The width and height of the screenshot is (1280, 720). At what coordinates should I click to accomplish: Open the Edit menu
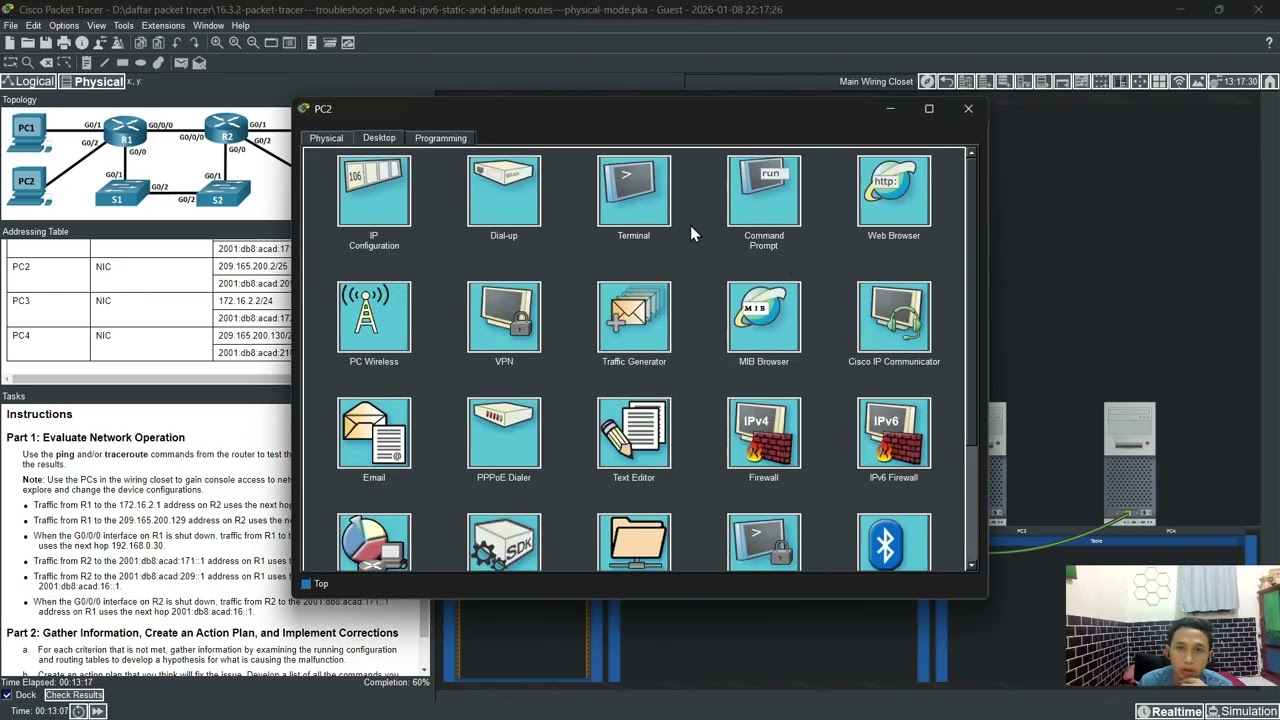[33, 26]
